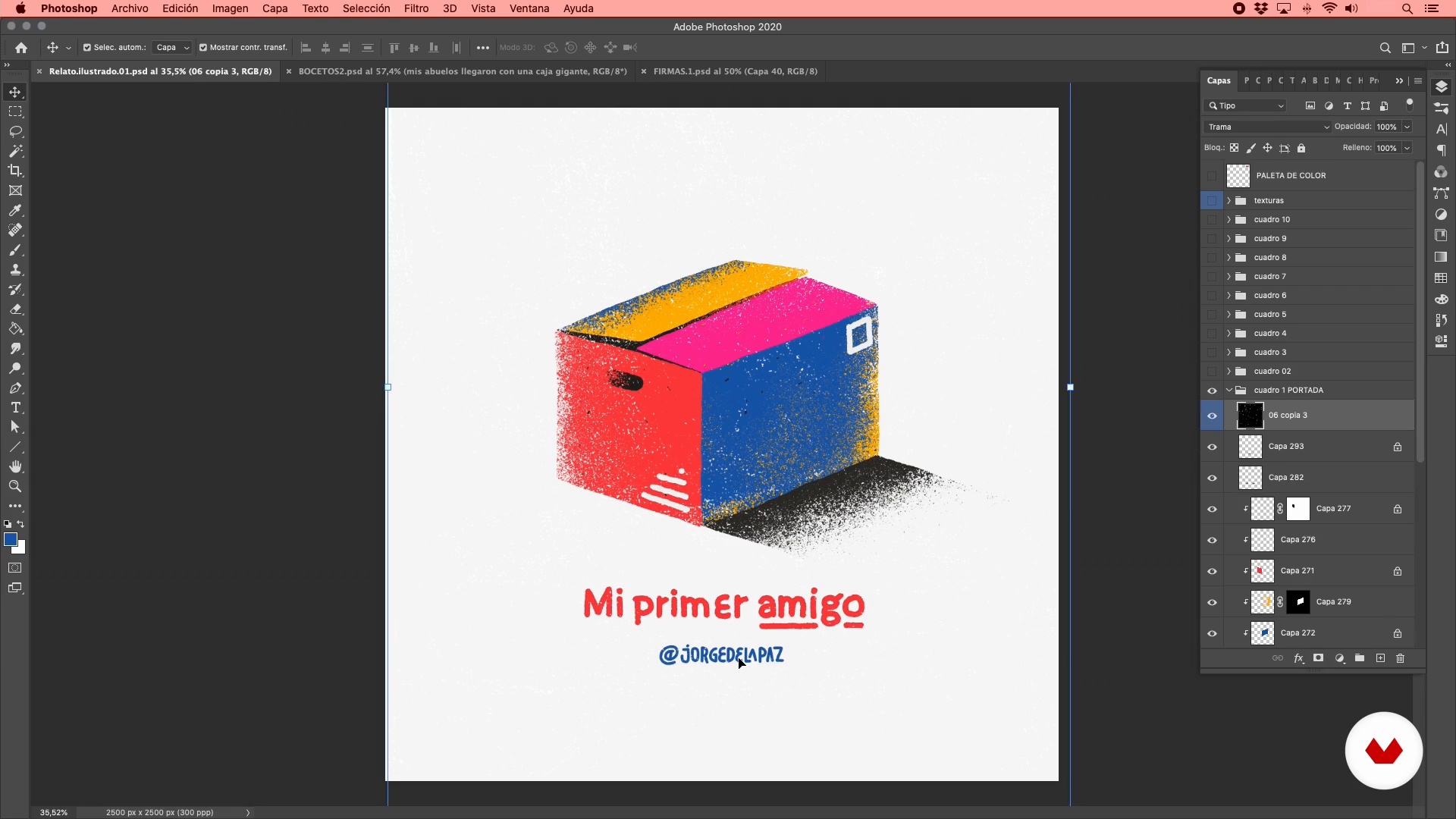Collapse the cuadro 1 PORTADA group
Viewport: 1456px width, 819px height.
coord(1228,391)
